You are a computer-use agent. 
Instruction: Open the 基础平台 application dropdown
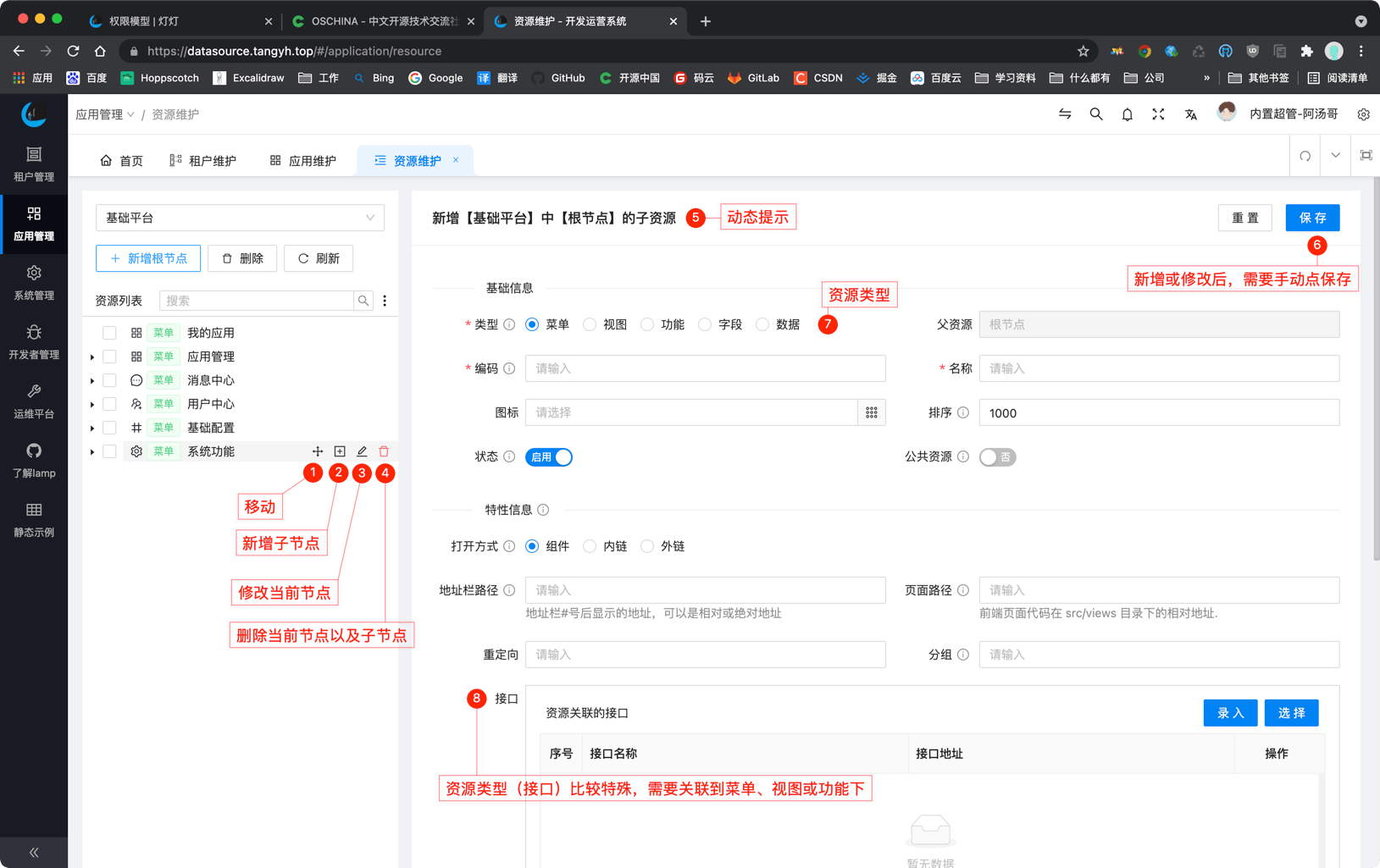tap(240, 218)
